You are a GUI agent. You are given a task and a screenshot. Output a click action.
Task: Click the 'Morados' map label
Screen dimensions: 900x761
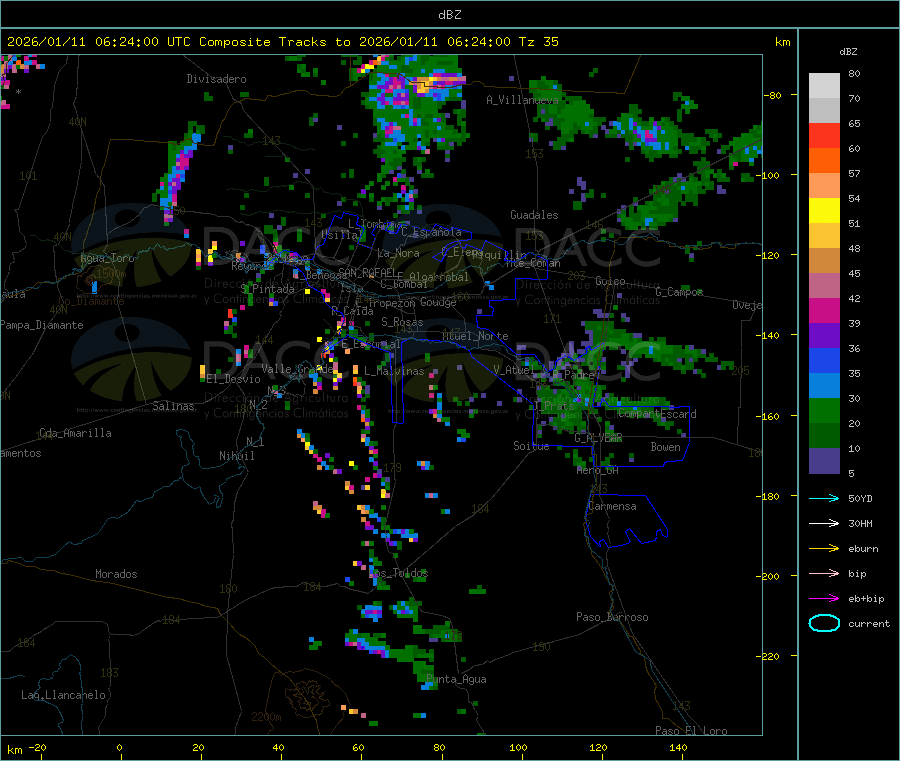[116, 574]
